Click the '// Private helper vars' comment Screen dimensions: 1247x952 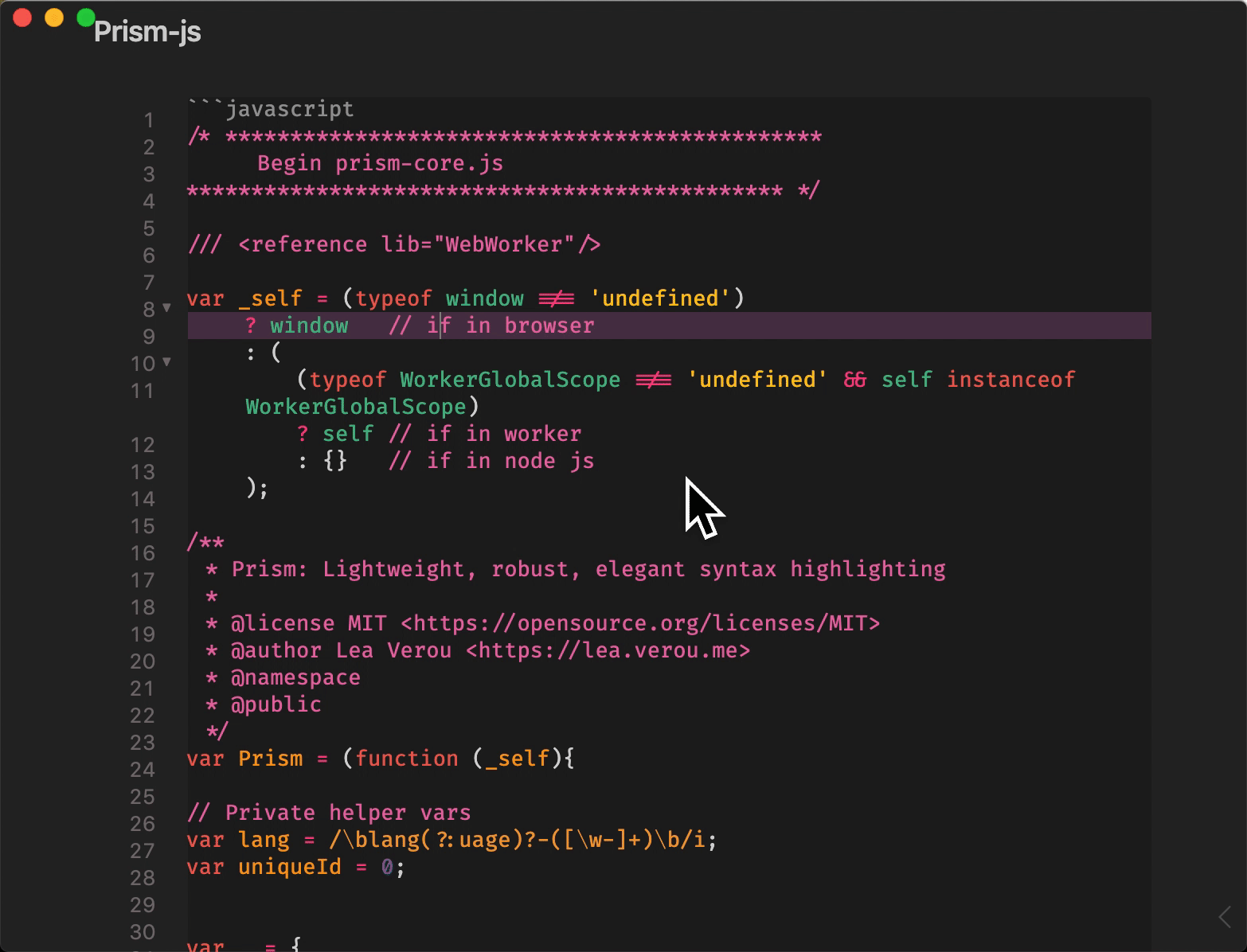[329, 813]
